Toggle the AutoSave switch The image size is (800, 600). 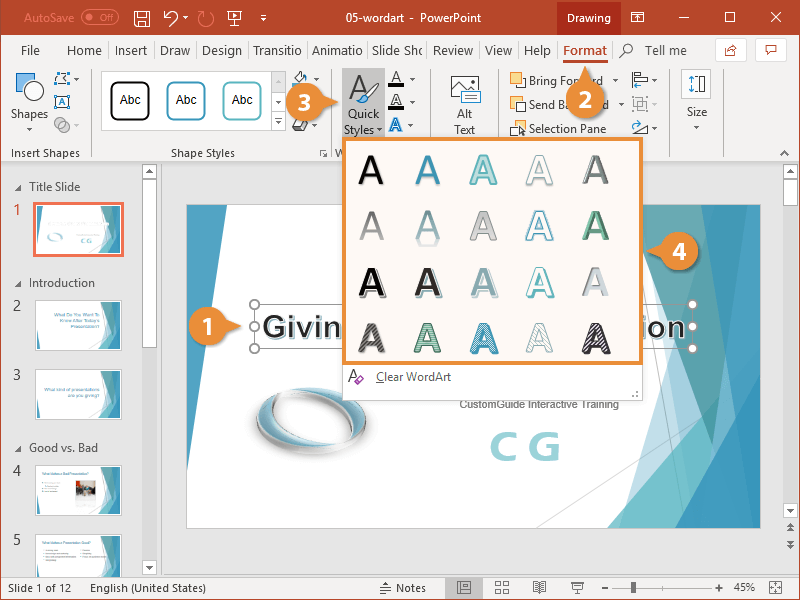[x=99, y=18]
